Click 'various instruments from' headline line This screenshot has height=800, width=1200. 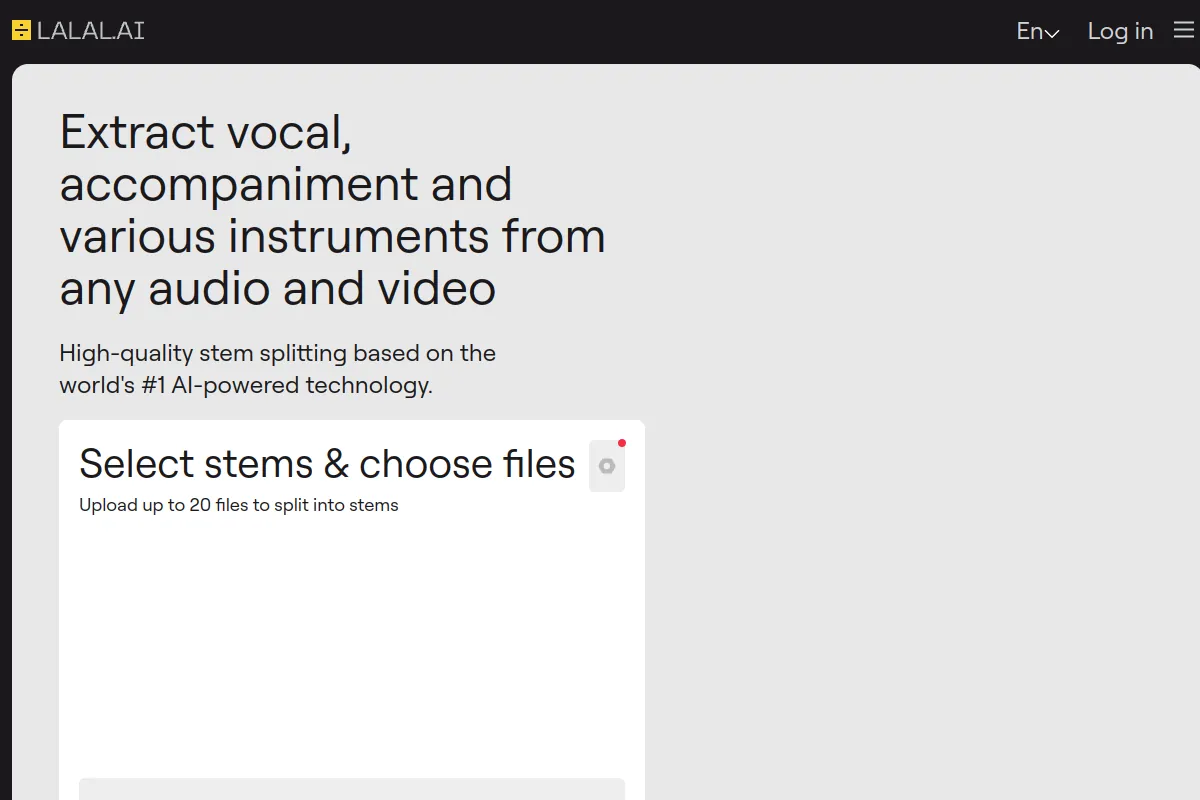[332, 236]
